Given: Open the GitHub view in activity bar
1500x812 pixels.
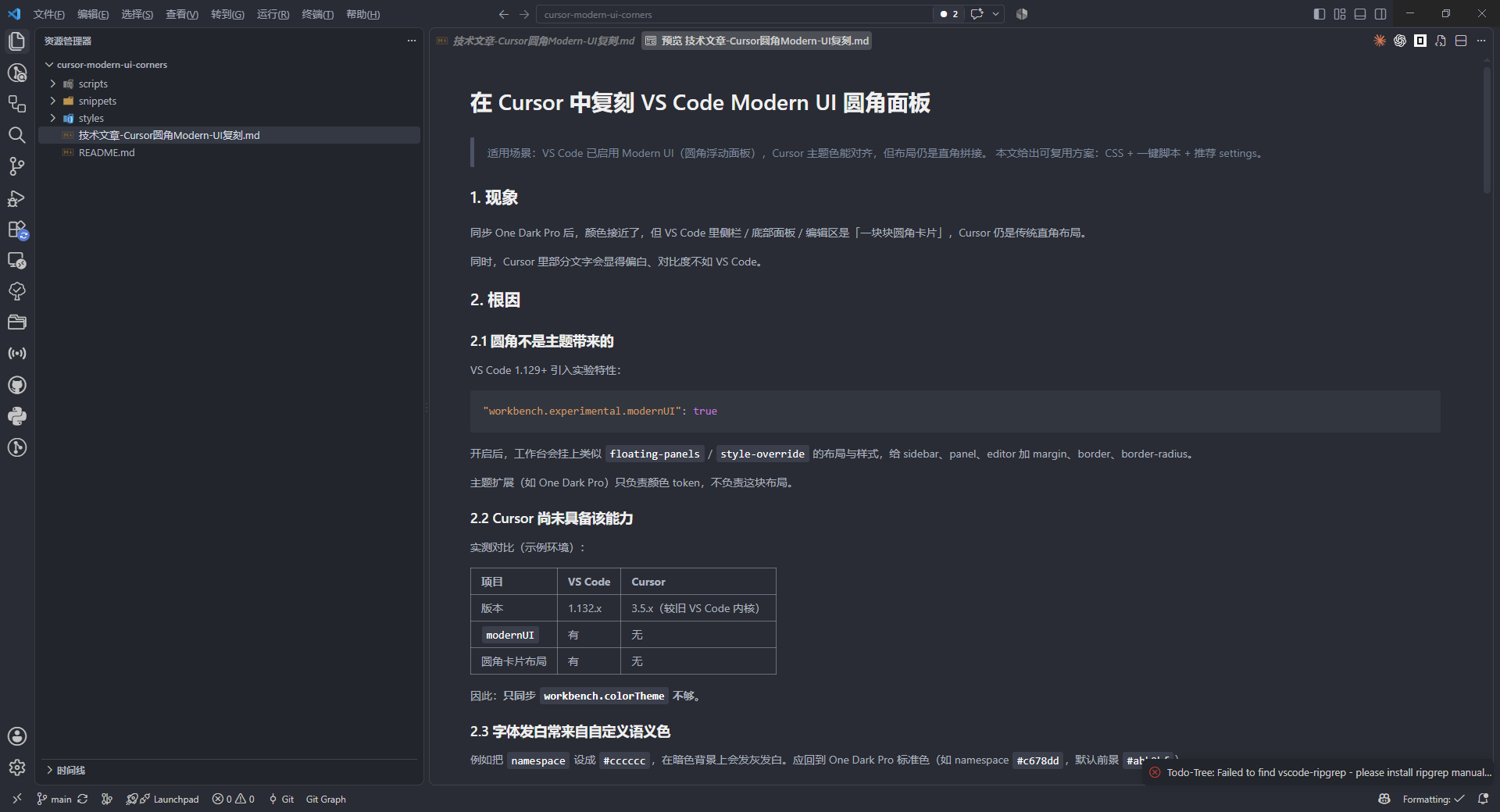Looking at the screenshot, I should (x=16, y=385).
